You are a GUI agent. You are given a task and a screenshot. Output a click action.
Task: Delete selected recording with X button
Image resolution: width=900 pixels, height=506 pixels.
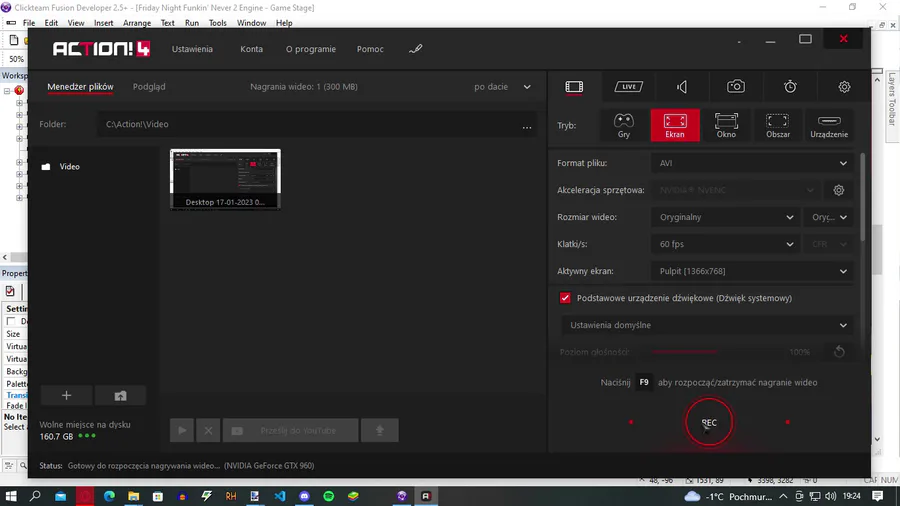208,430
